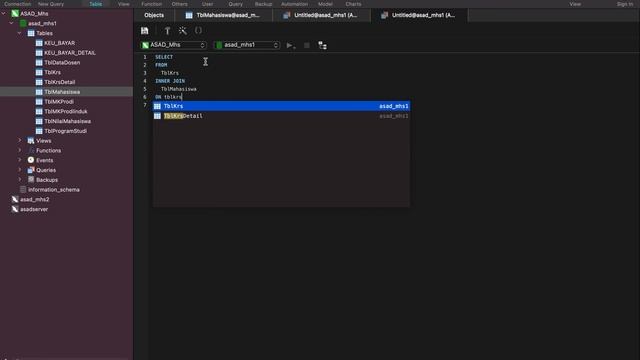Switch to the second Untitled@asad_mhs1 query tab
The height and width of the screenshot is (360, 640).
[419, 15]
